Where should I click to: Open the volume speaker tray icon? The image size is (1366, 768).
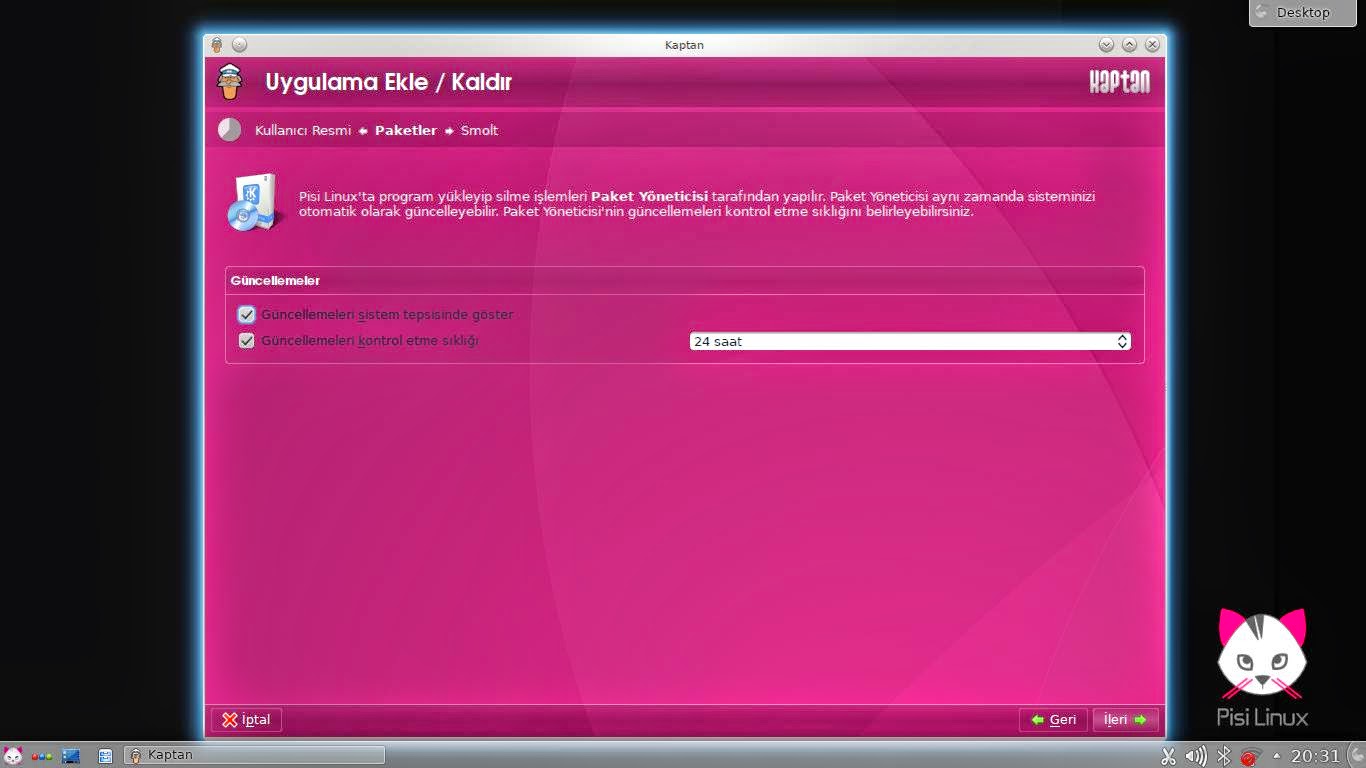1195,756
